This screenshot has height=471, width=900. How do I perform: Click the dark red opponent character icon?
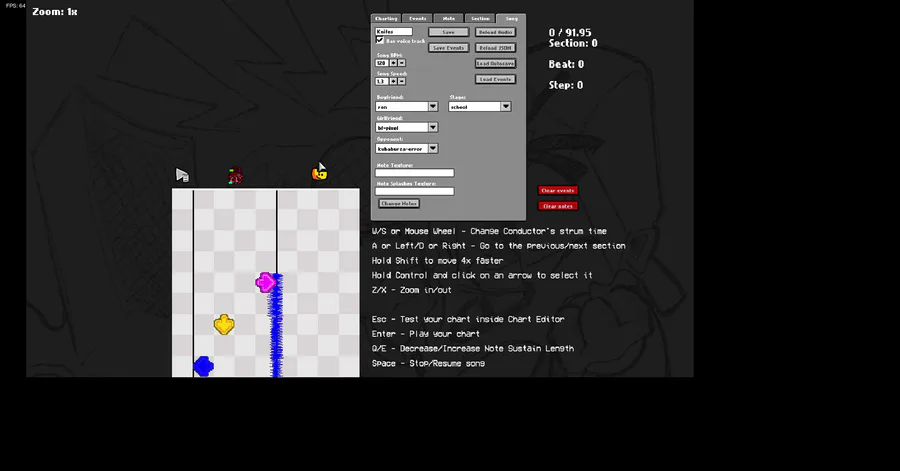coord(235,175)
